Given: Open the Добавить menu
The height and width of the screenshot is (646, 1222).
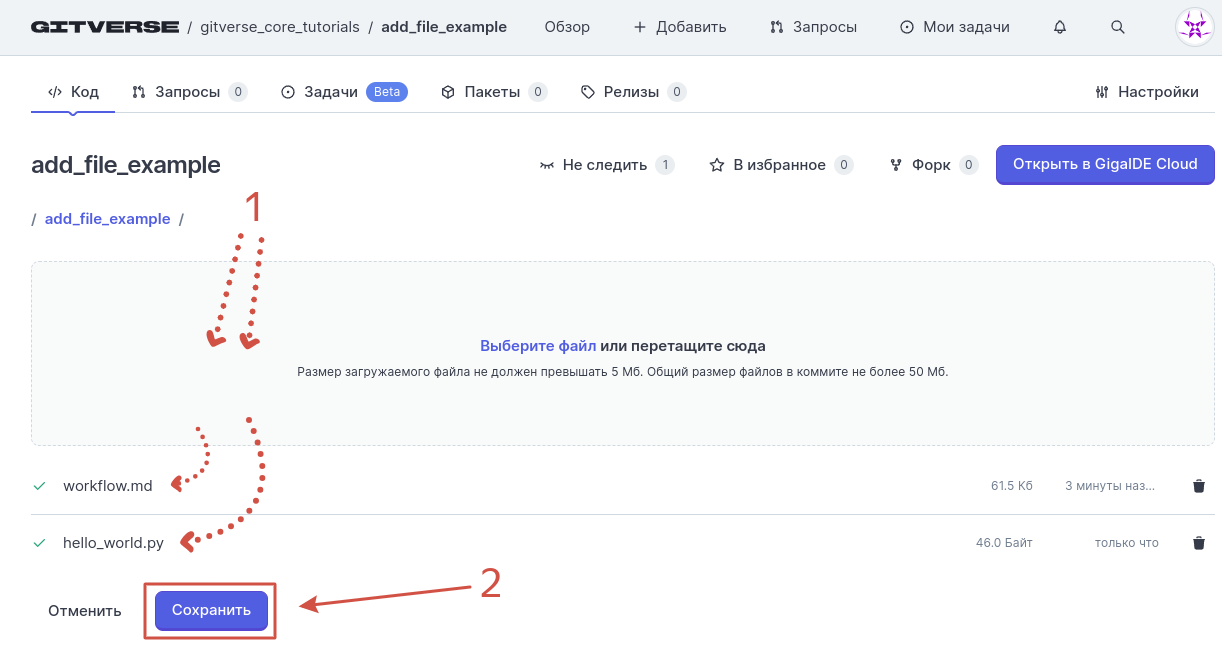Looking at the screenshot, I should click(x=680, y=27).
